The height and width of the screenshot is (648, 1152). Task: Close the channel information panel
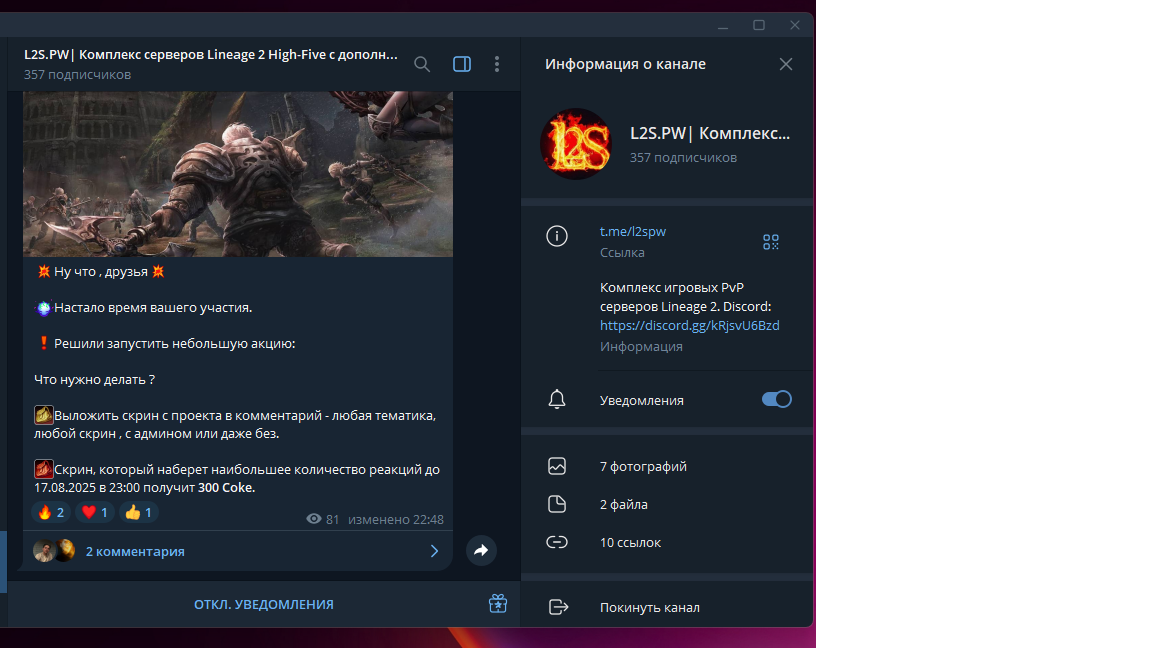786,64
